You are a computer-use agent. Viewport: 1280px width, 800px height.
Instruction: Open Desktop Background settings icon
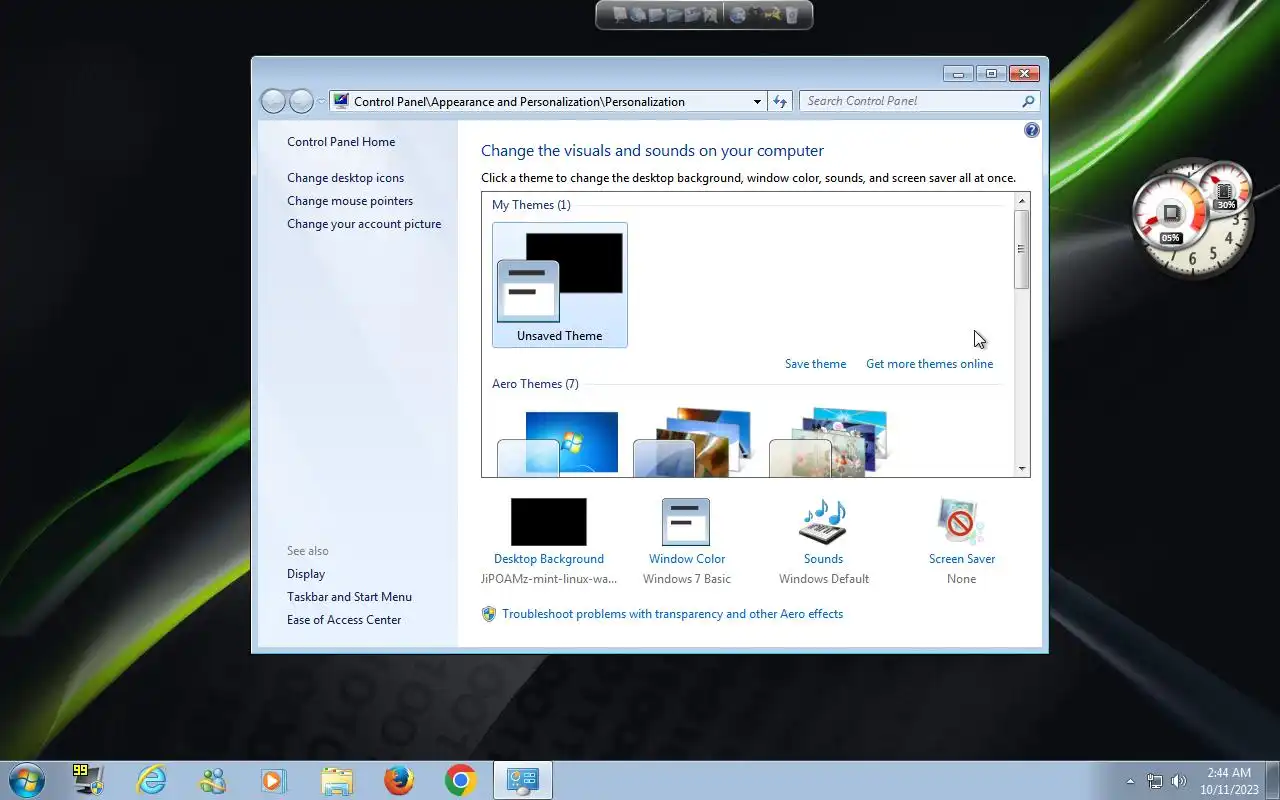point(549,522)
